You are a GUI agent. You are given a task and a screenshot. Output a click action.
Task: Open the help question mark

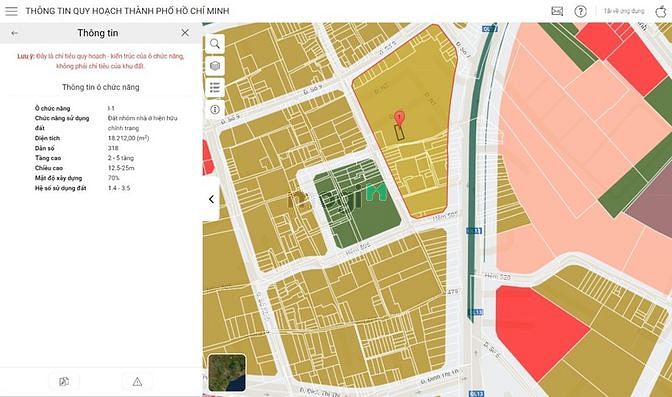pos(580,11)
